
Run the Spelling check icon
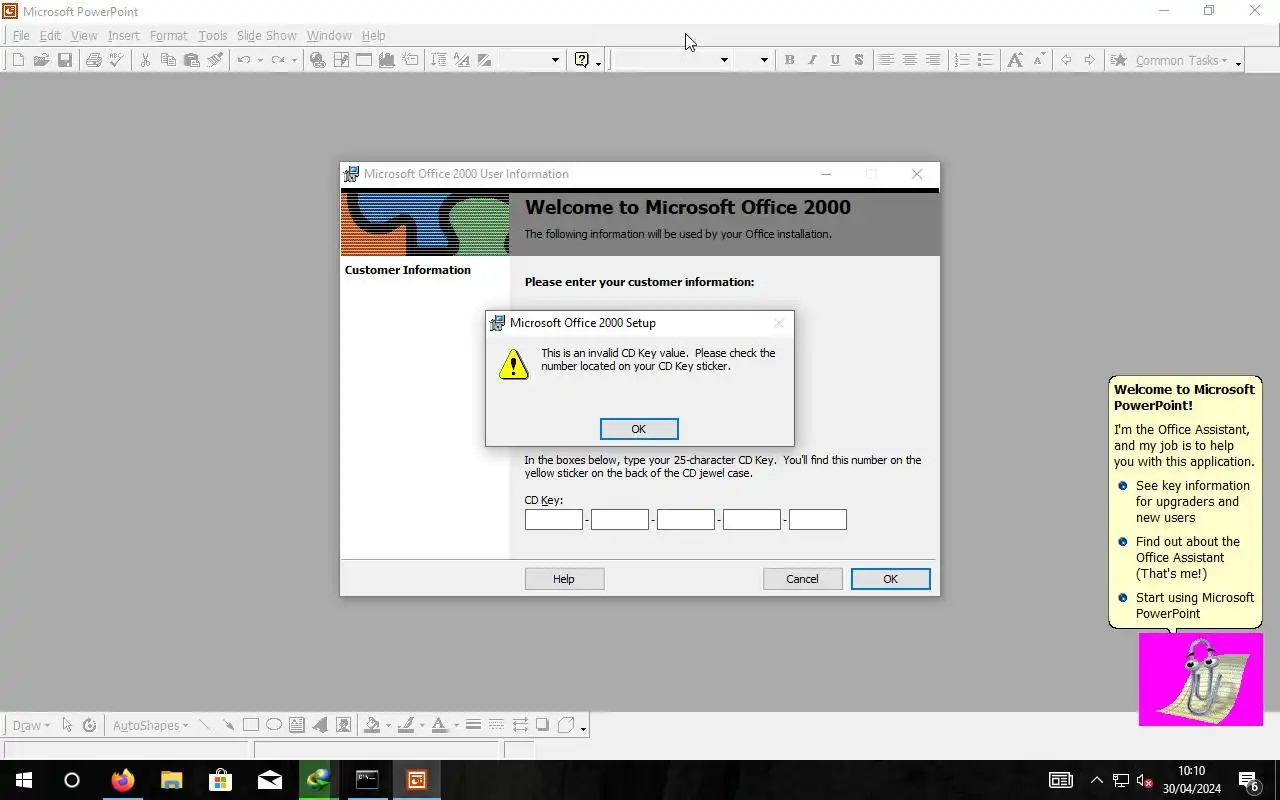pyautogui.click(x=116, y=60)
